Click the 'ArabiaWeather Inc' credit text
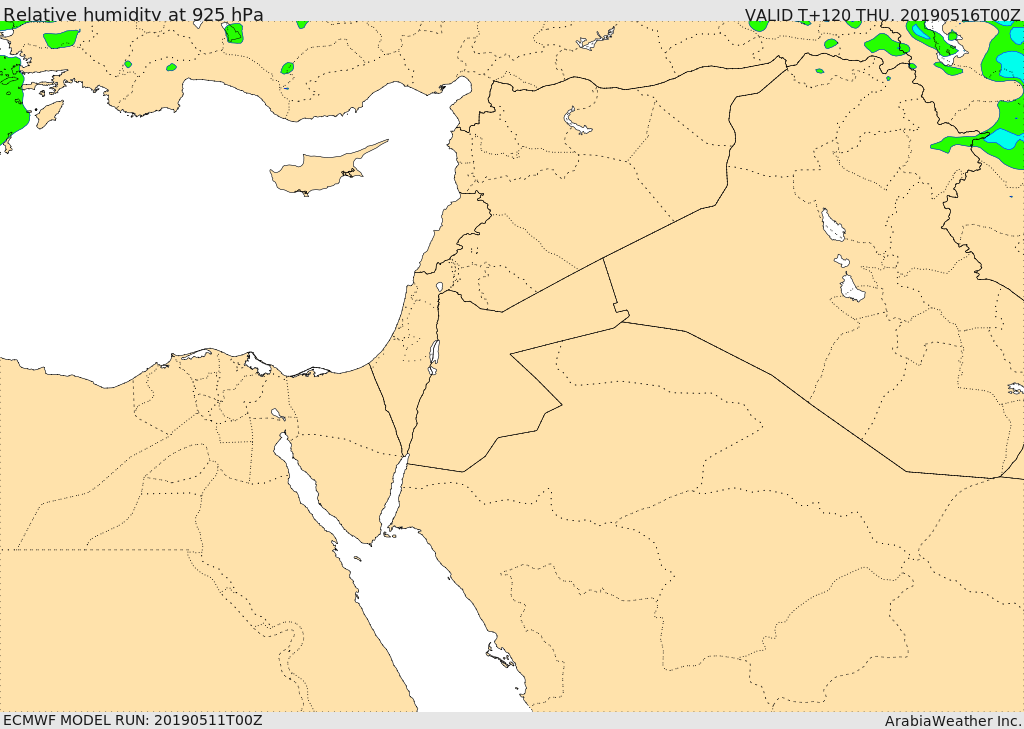This screenshot has height=729, width=1024. [952, 721]
